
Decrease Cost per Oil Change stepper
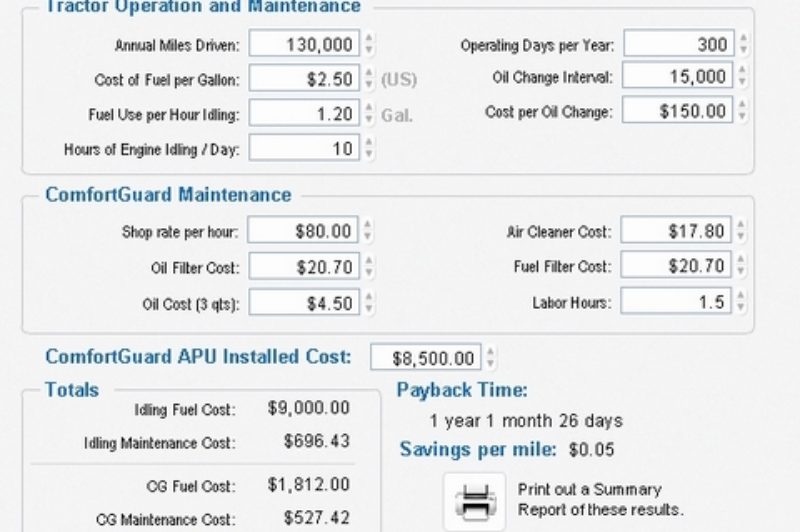coord(742,116)
